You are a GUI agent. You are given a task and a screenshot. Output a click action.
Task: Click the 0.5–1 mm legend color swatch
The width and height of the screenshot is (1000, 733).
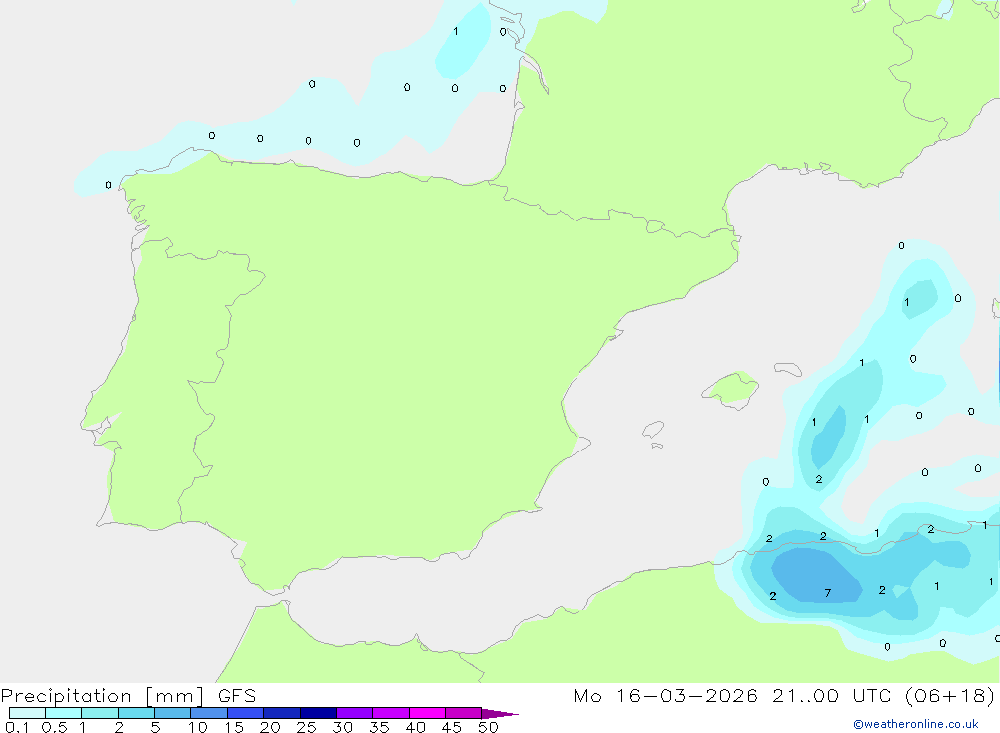63,713
